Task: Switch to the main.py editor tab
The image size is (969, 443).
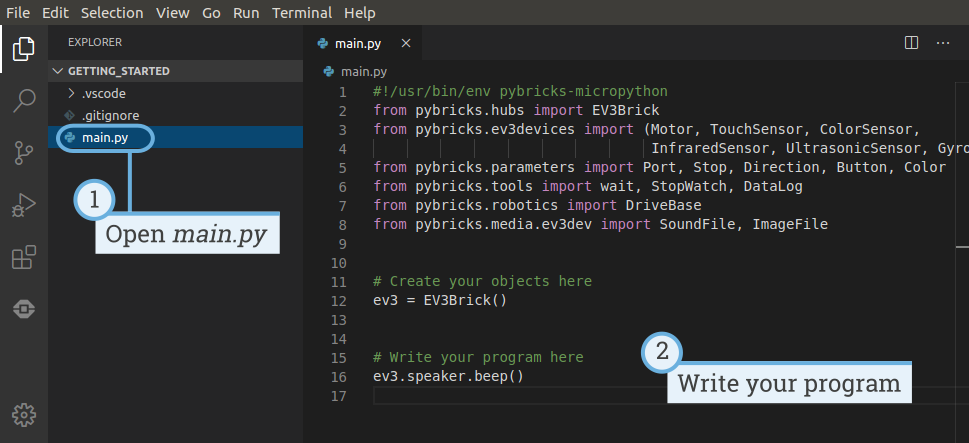Action: click(x=357, y=44)
